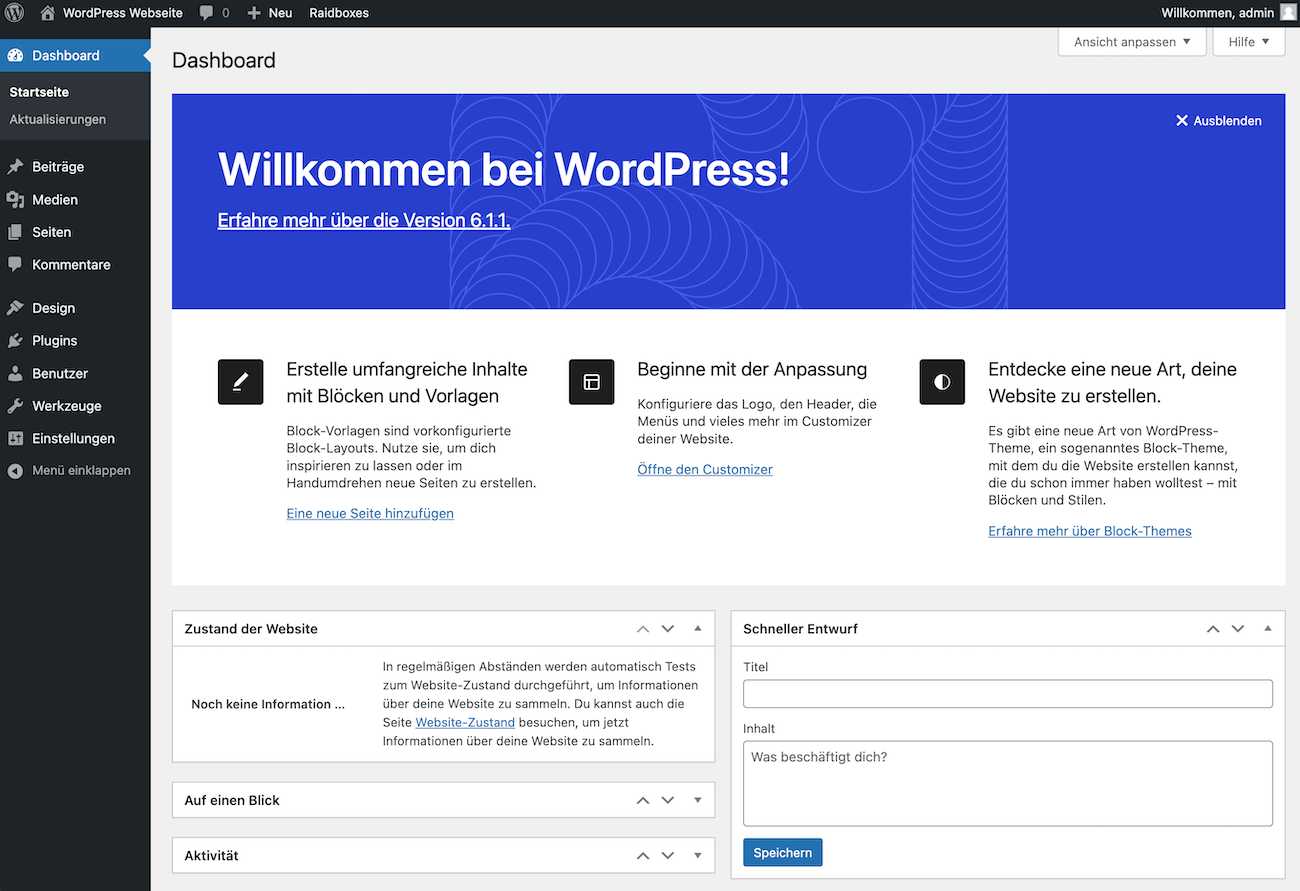Click the Werkzeuge wrench icon
The image size is (1300, 891).
coord(15,406)
